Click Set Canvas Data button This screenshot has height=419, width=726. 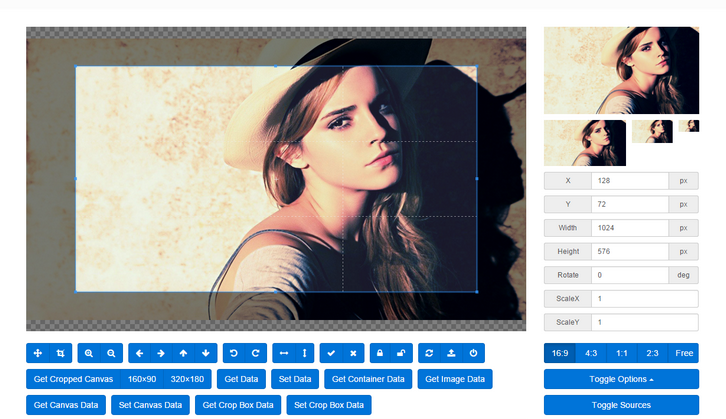150,405
